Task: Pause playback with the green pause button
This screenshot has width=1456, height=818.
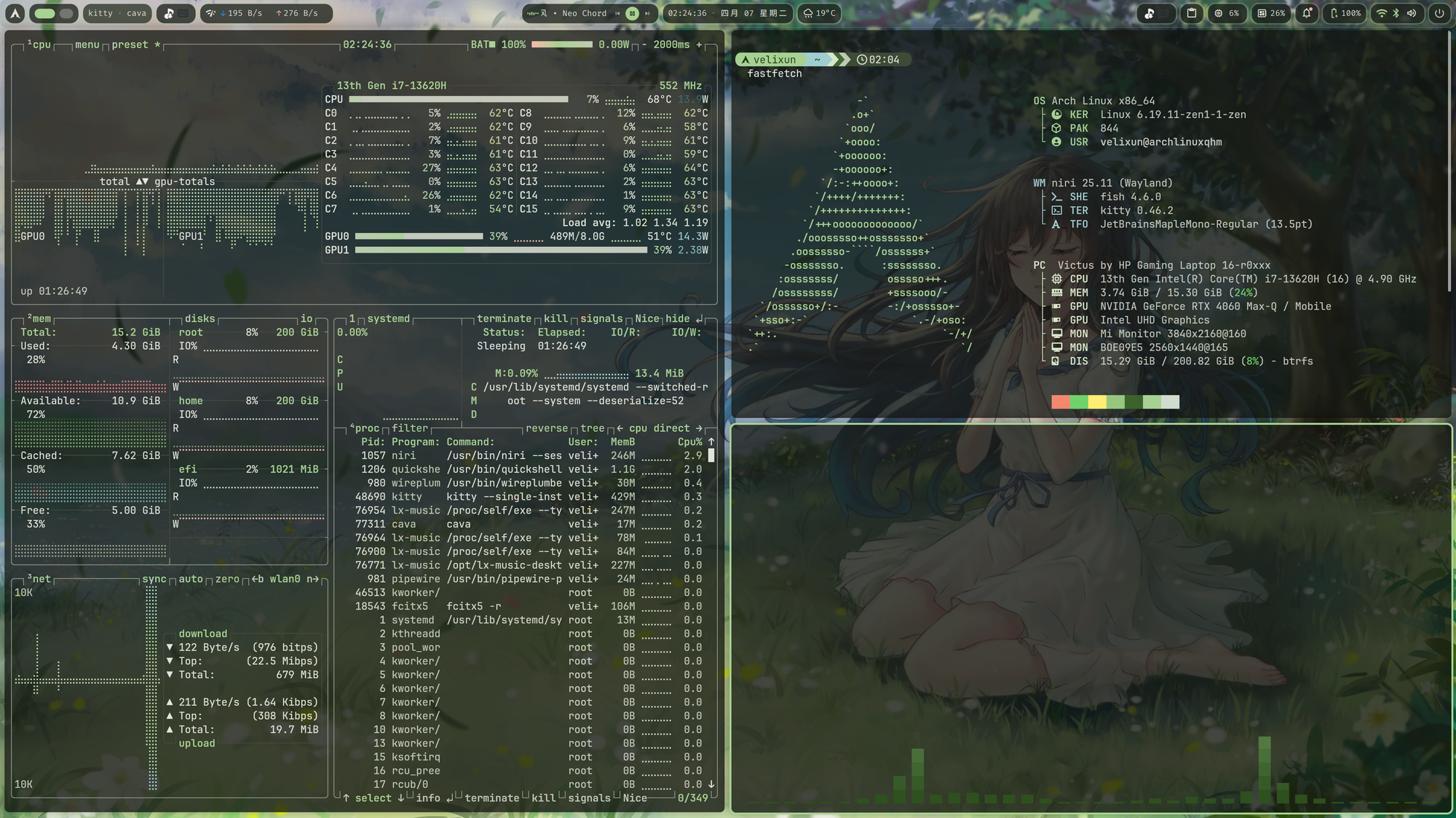Action: click(x=632, y=13)
